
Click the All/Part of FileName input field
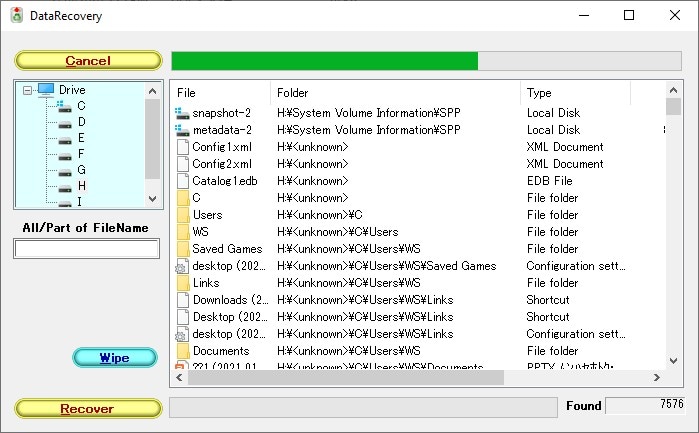[86, 249]
